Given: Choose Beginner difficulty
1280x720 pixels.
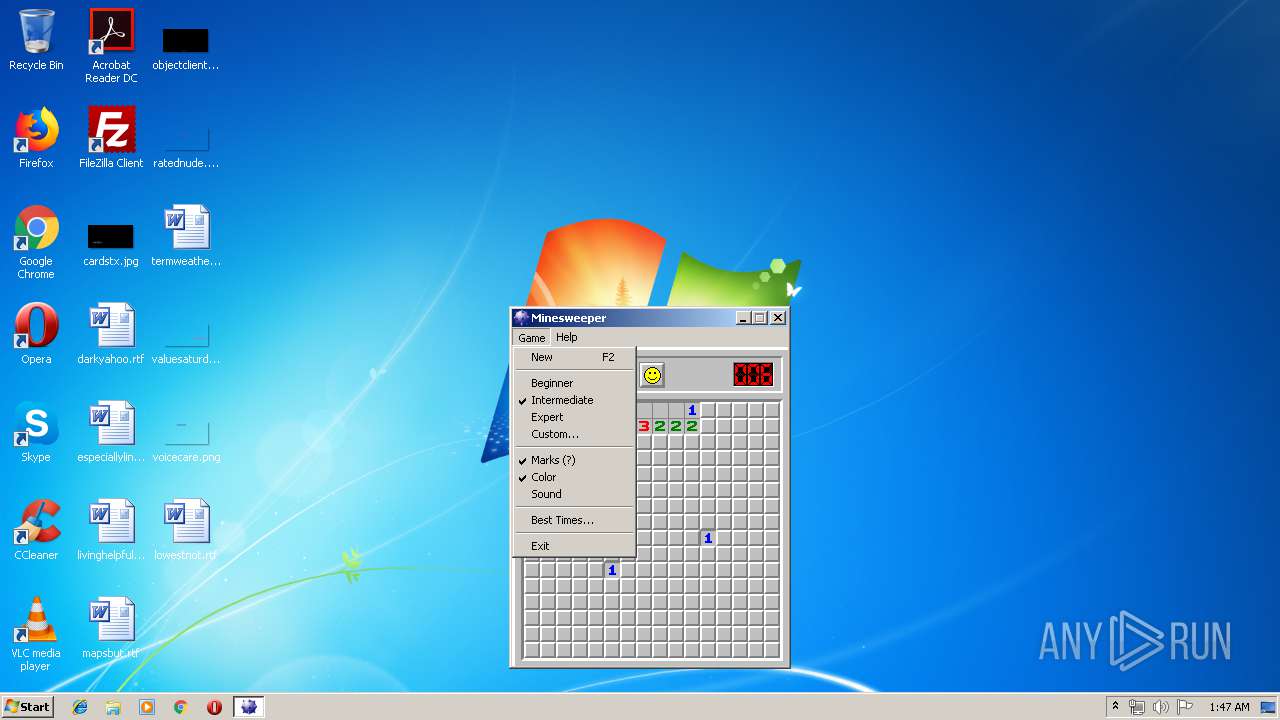Looking at the screenshot, I should [574, 383].
